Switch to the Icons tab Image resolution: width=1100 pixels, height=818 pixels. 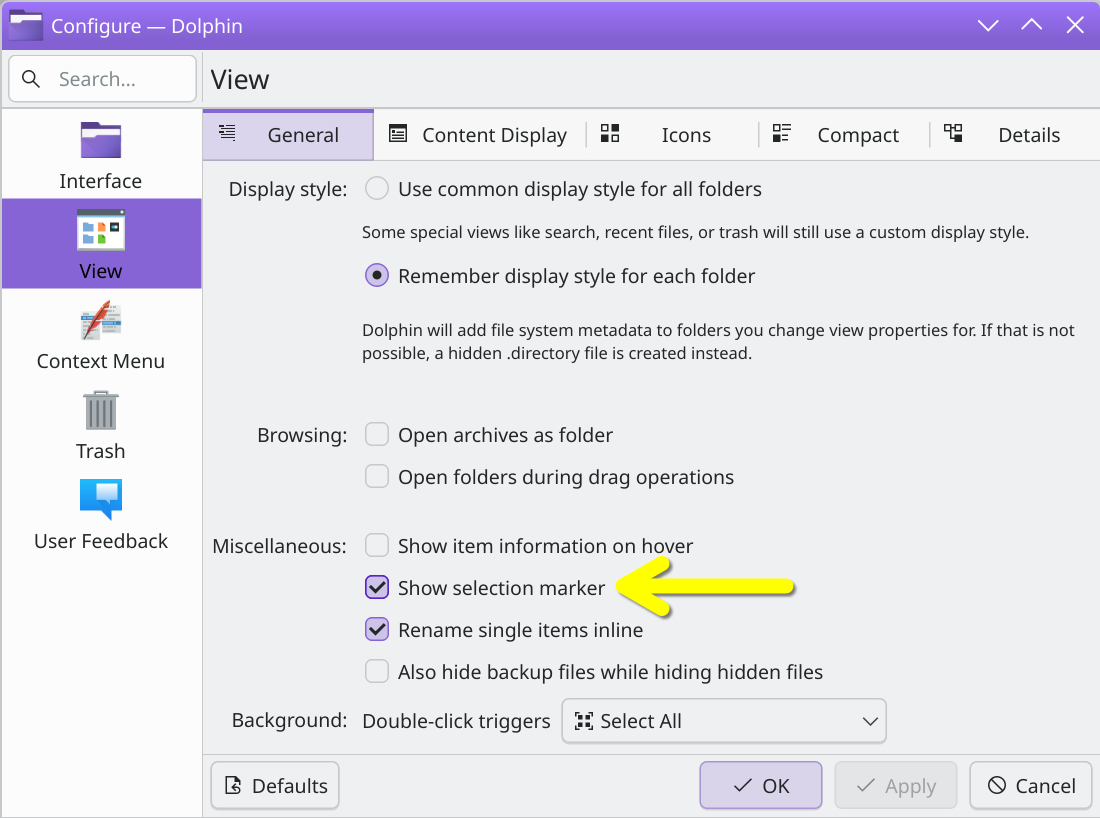tap(671, 135)
